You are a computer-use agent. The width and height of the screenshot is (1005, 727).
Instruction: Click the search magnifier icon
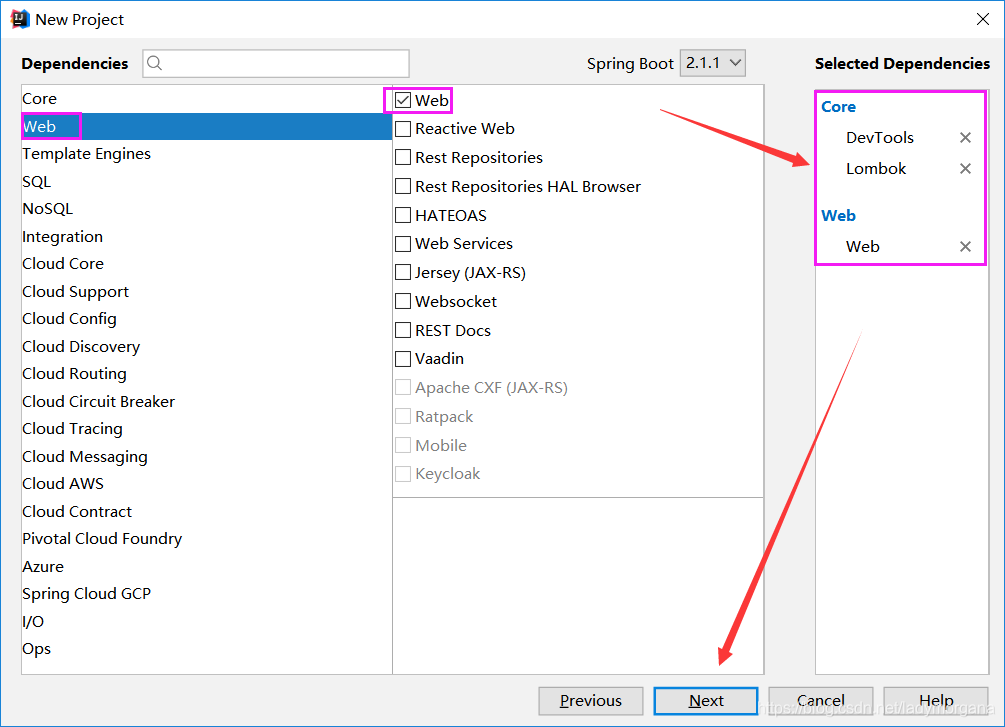coord(154,63)
